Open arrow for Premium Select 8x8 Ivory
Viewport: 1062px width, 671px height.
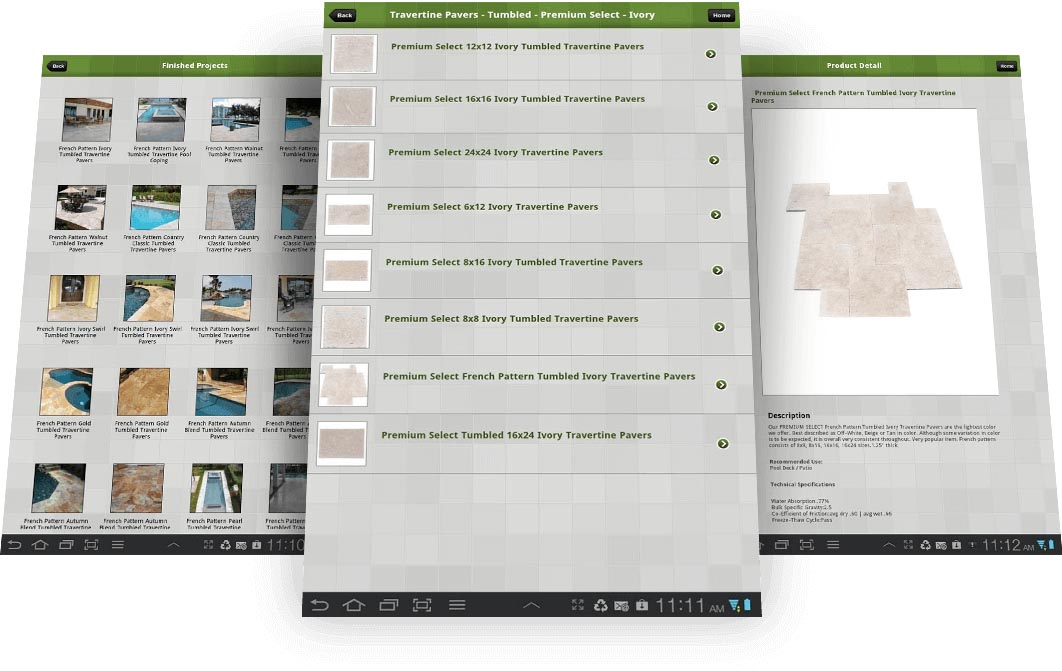coord(719,327)
